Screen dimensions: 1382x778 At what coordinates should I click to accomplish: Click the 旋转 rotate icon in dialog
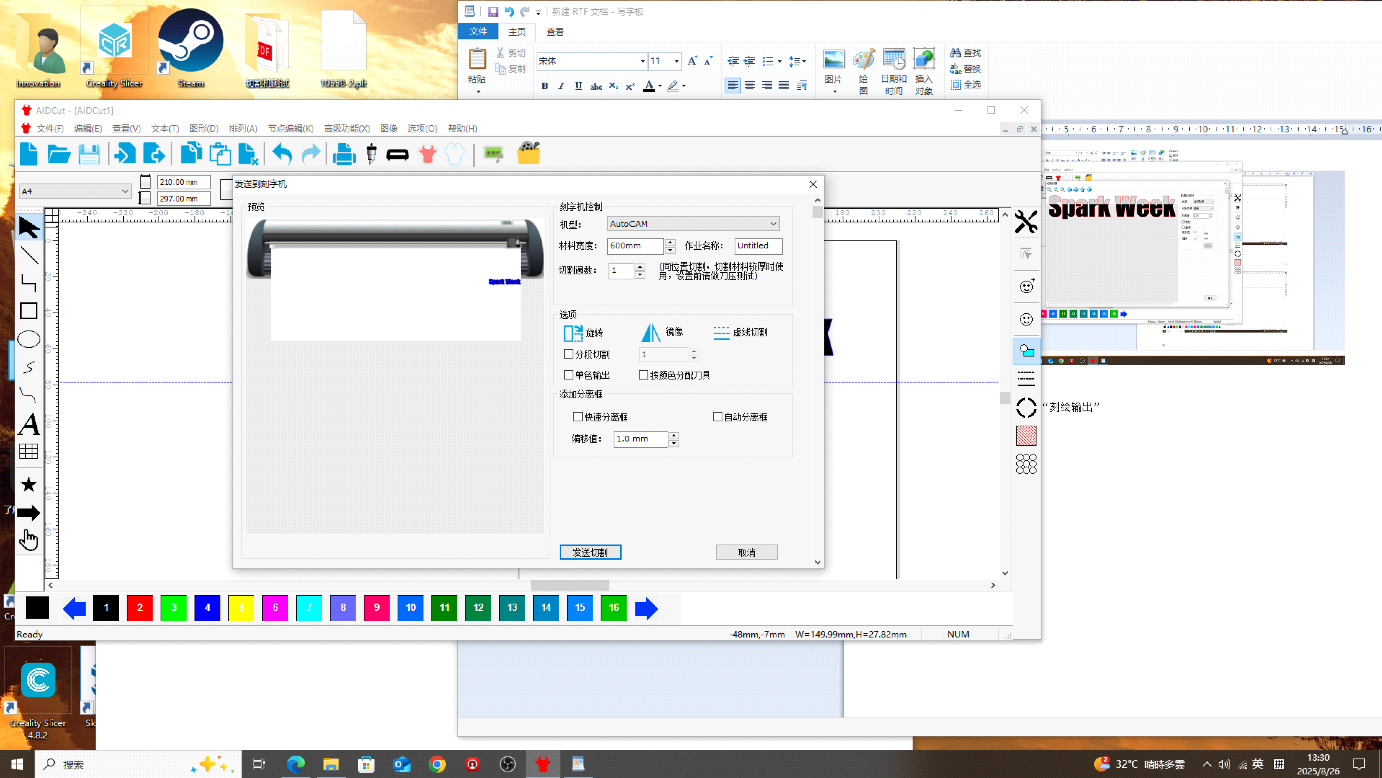[x=574, y=333]
